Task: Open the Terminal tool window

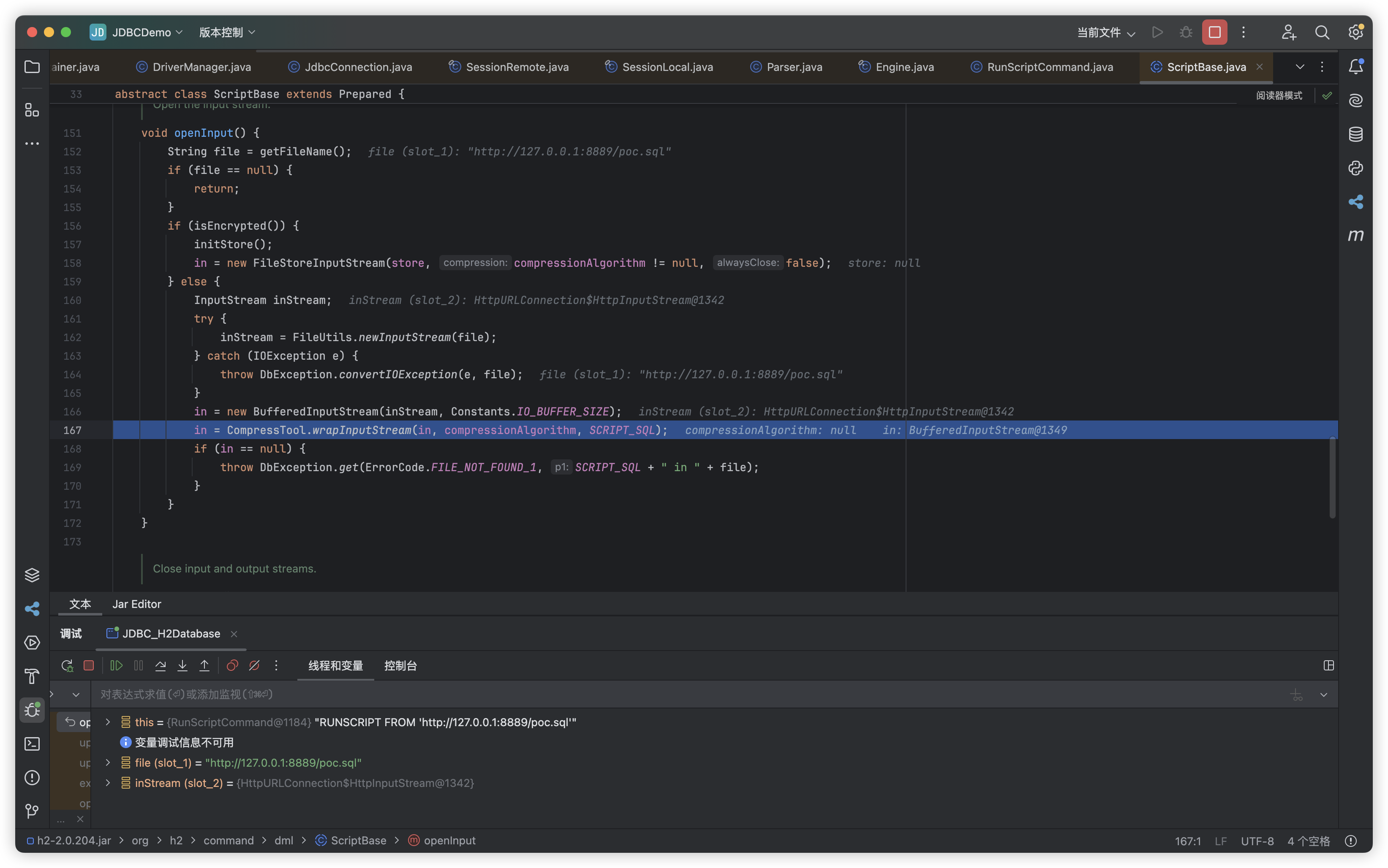Action: point(32,744)
